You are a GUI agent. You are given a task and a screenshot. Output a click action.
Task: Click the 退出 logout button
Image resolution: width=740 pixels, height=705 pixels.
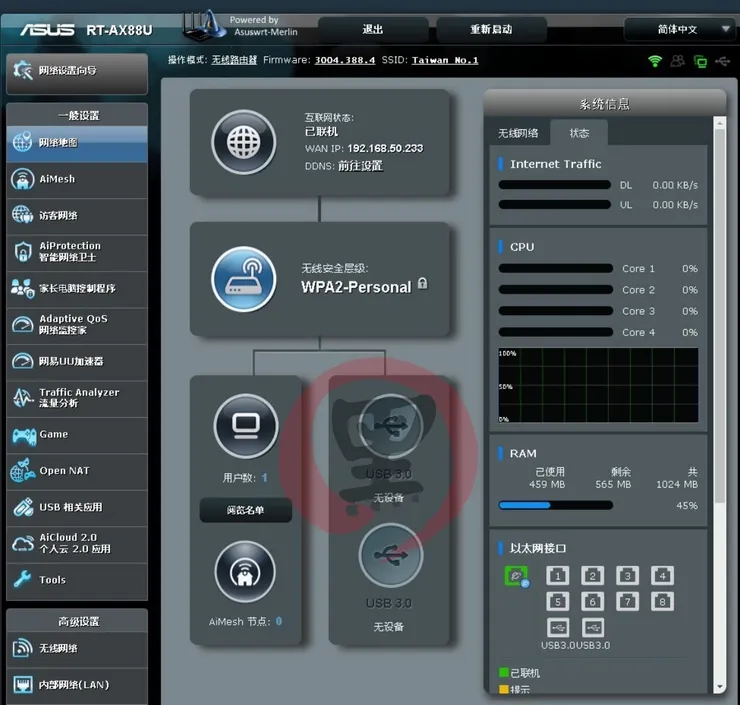coord(373,29)
